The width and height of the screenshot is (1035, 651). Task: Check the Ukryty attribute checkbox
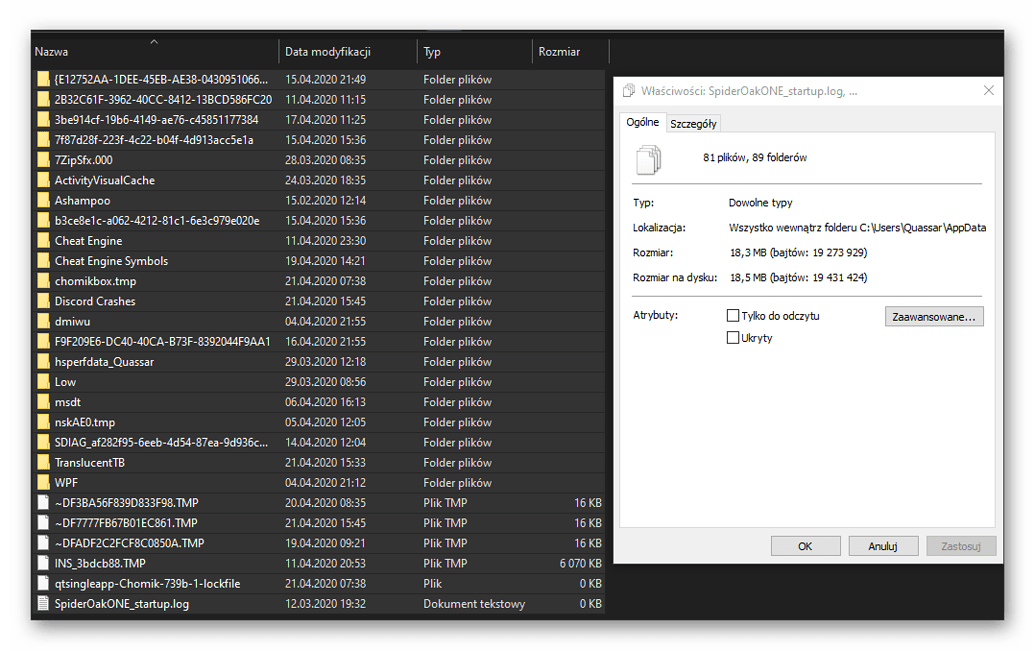(x=732, y=337)
